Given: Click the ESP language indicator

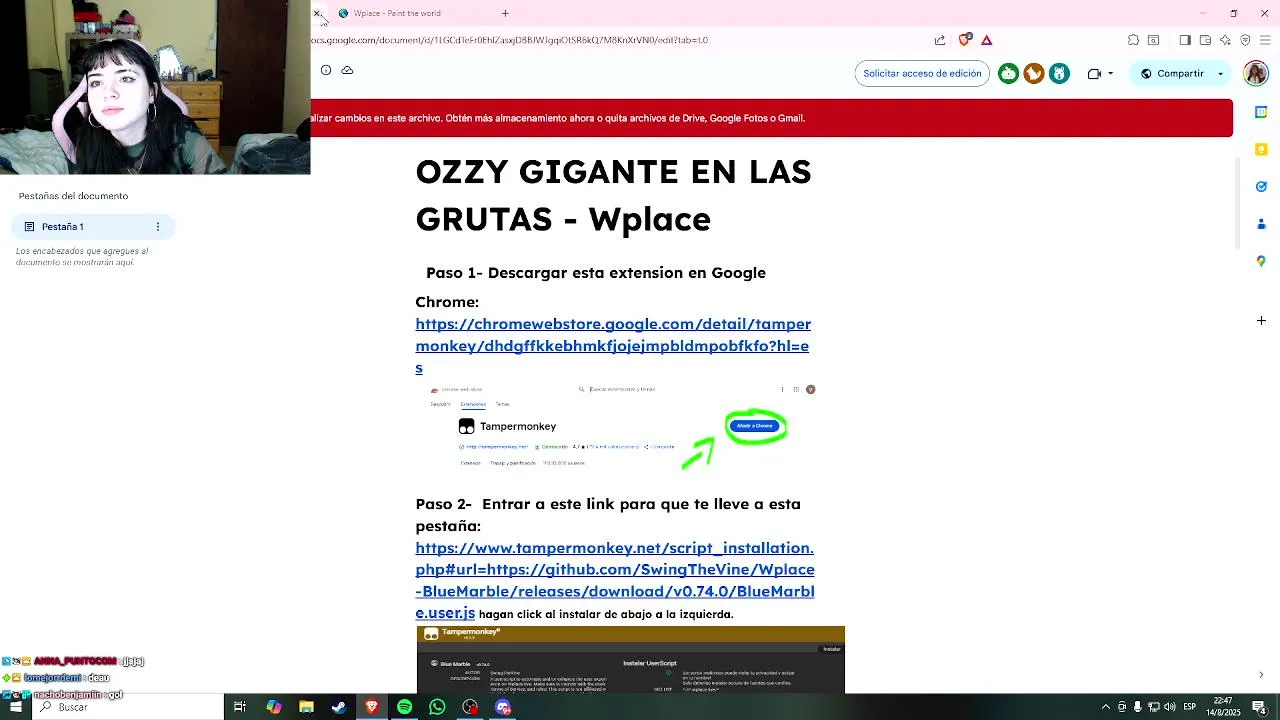Looking at the screenshot, I should (x=1190, y=707).
